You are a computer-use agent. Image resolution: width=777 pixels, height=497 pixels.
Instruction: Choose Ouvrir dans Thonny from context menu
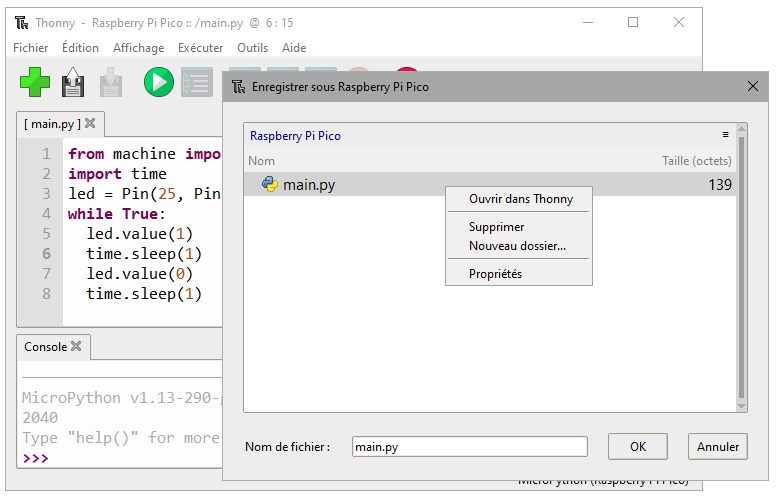tap(520, 199)
